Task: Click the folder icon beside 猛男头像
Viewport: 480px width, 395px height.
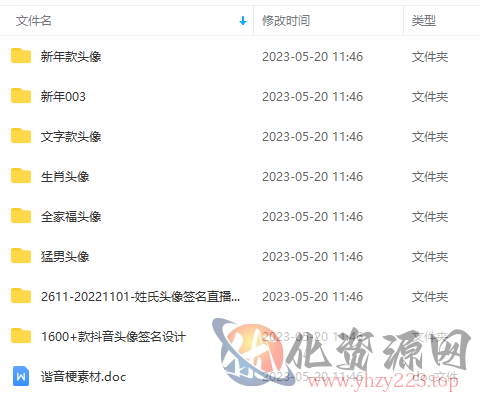Action: tap(21, 256)
